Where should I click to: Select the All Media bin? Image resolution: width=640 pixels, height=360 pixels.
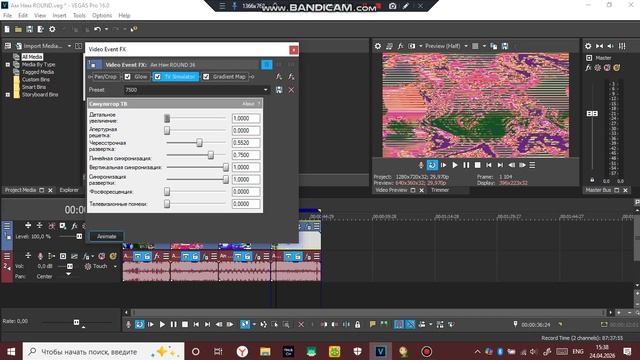[32, 57]
